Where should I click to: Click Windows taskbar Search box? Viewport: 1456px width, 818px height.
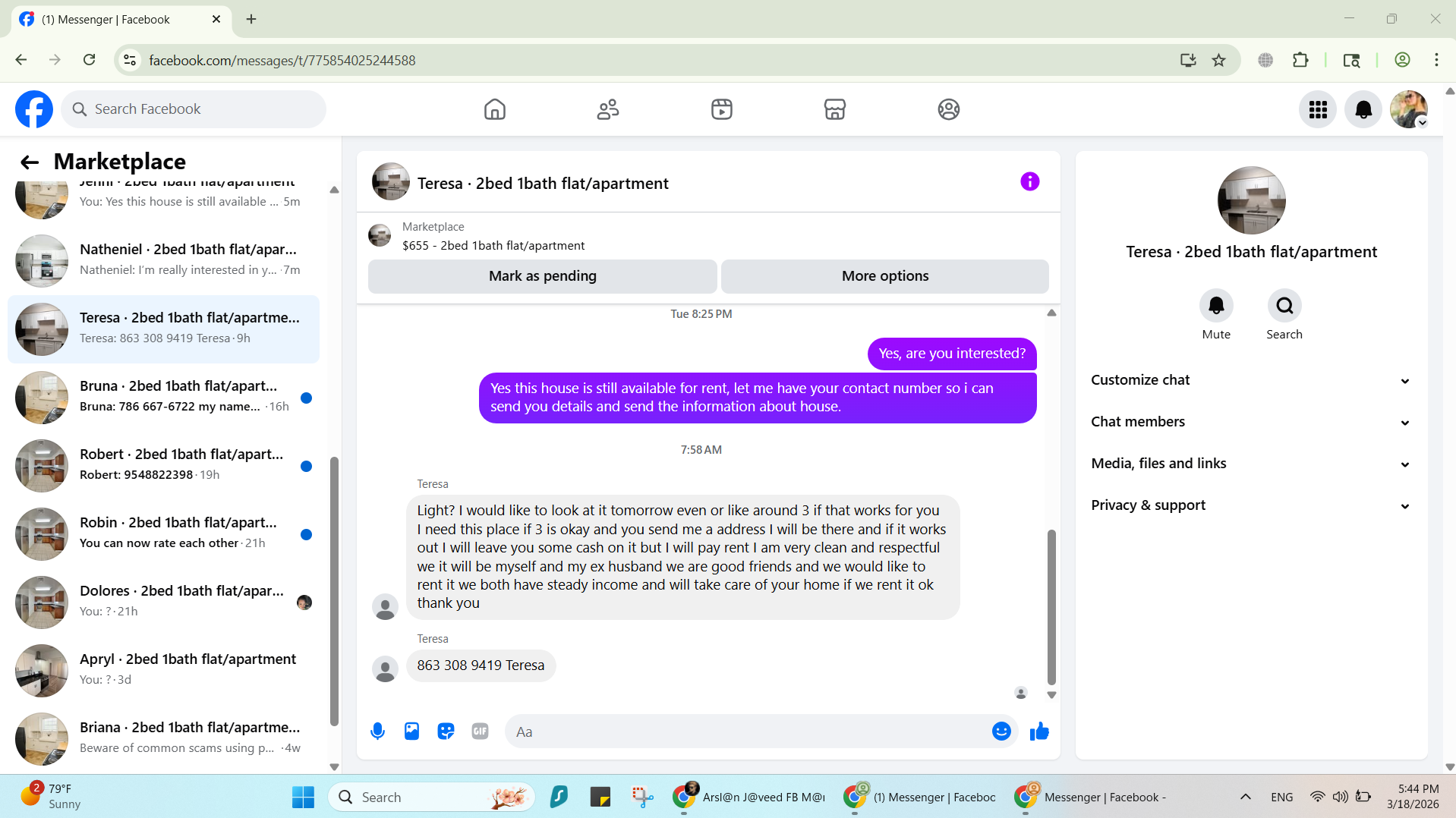[x=431, y=797]
